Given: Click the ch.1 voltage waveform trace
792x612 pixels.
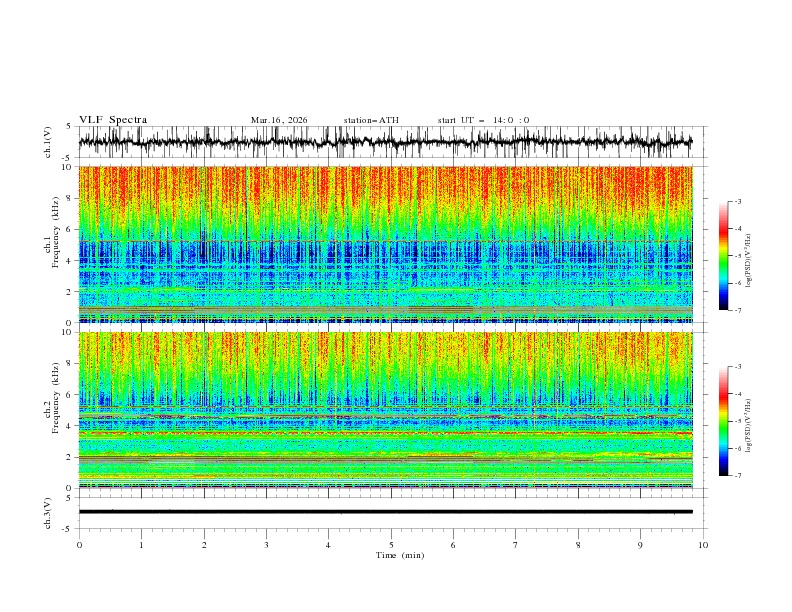Looking at the screenshot, I should coord(385,142).
